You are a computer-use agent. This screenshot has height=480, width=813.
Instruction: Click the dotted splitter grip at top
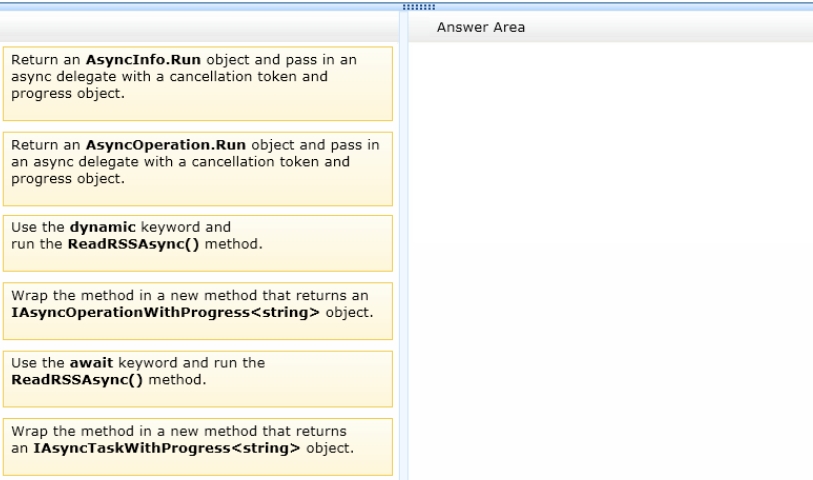(x=419, y=7)
